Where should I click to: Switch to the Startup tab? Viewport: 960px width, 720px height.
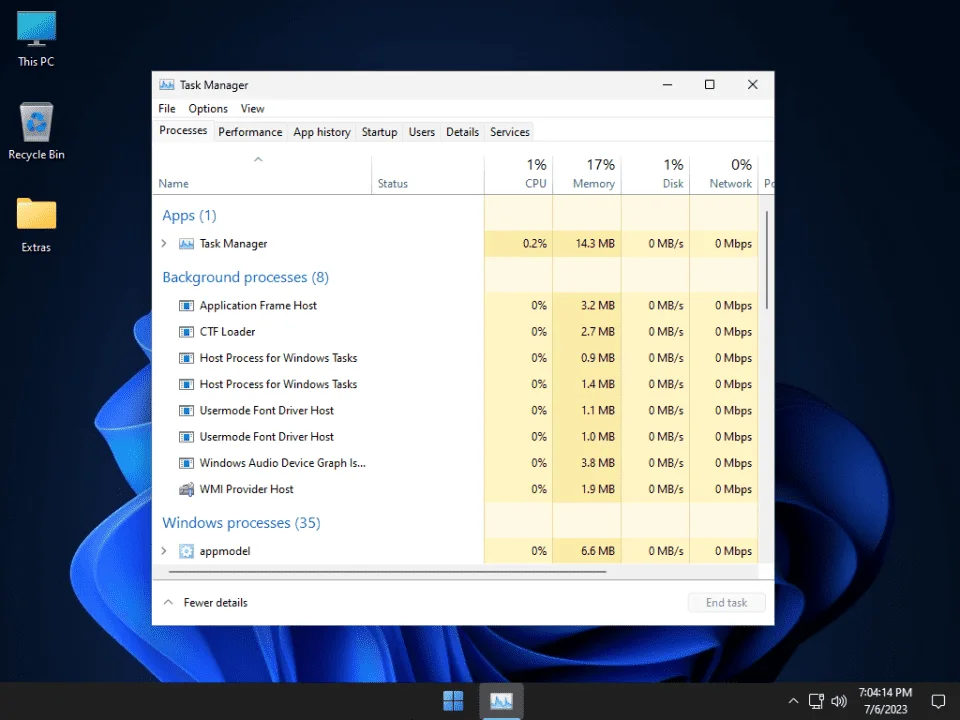click(x=379, y=132)
